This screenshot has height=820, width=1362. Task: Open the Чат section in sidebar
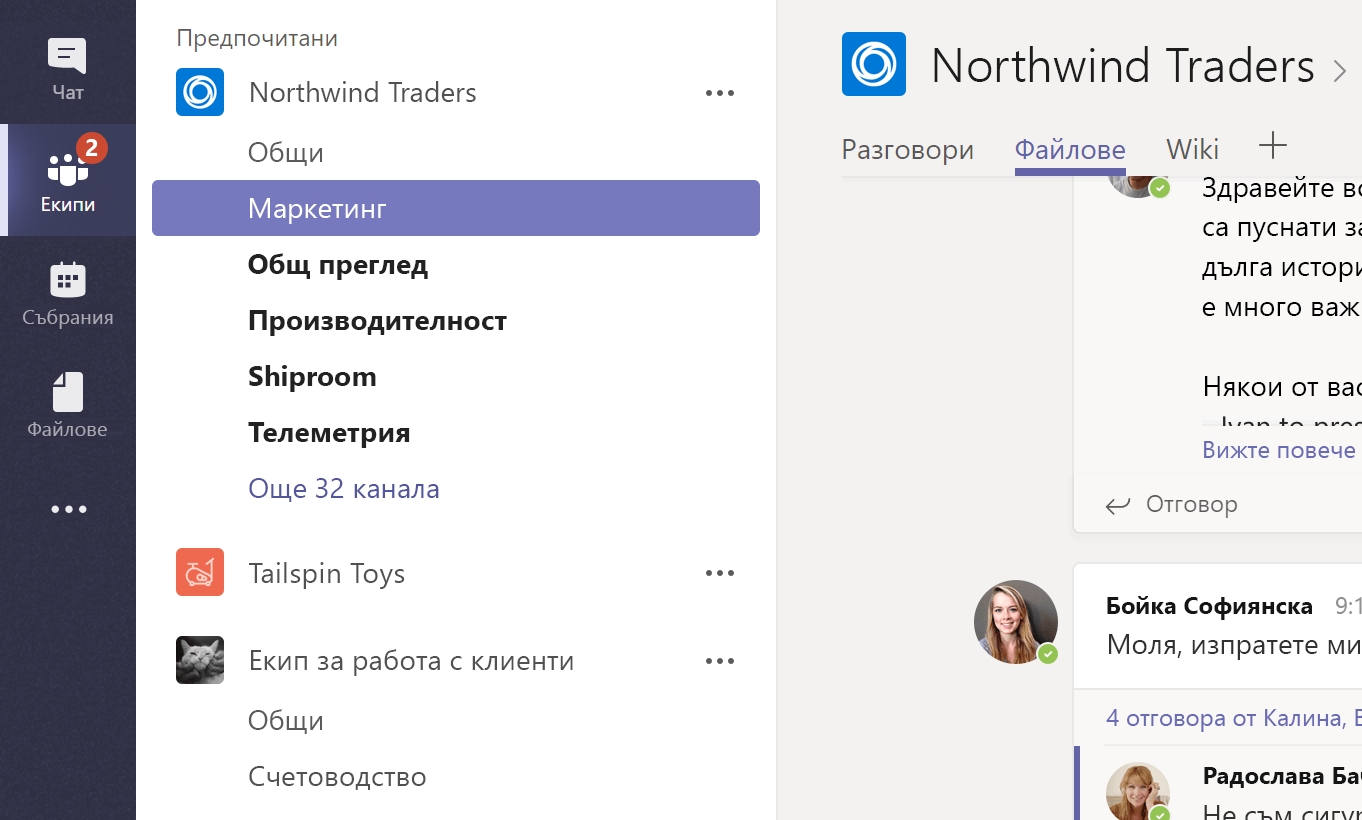point(67,69)
